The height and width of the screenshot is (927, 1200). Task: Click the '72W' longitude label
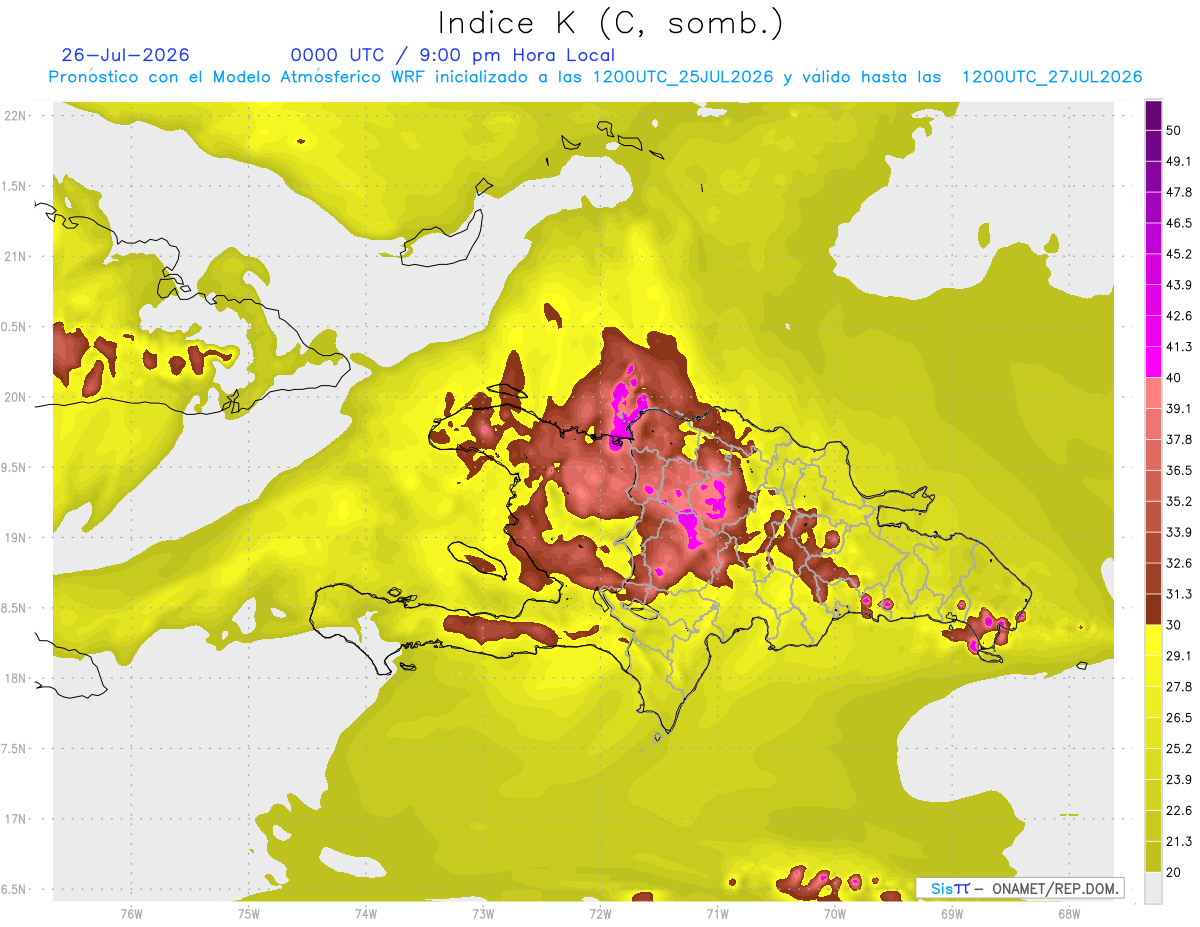600,913
